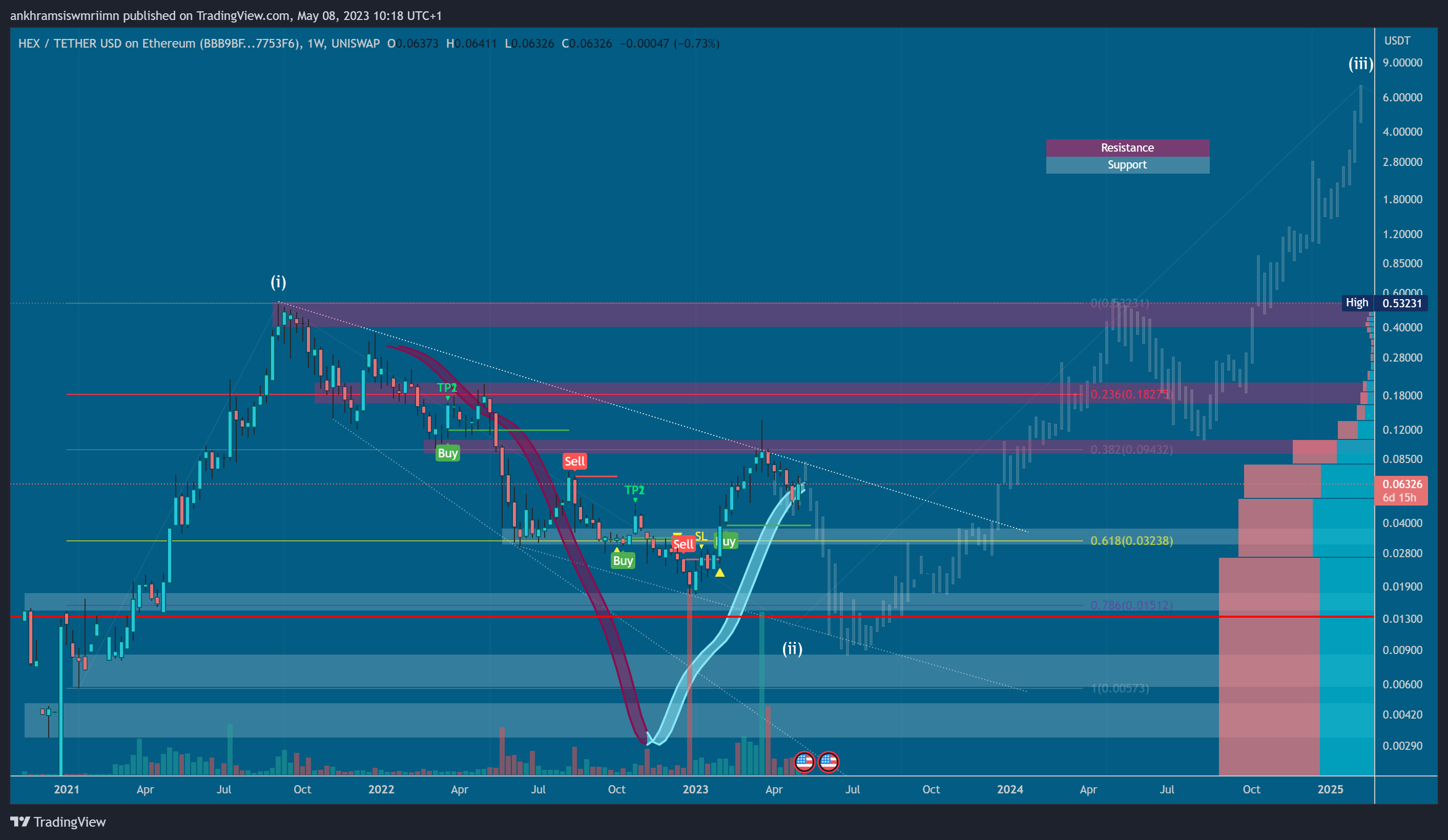The height and width of the screenshot is (840, 1448).
Task: Click the 2024 label on time axis
Action: (x=1009, y=789)
